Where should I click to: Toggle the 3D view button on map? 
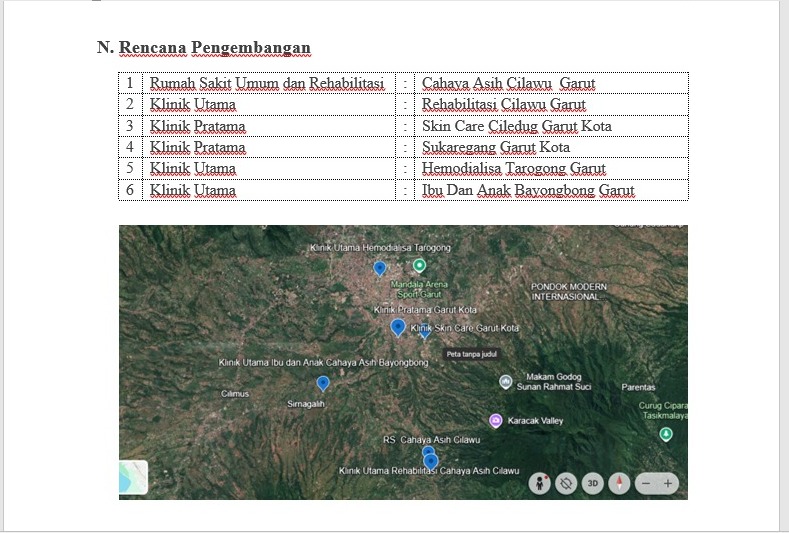pyautogui.click(x=593, y=484)
